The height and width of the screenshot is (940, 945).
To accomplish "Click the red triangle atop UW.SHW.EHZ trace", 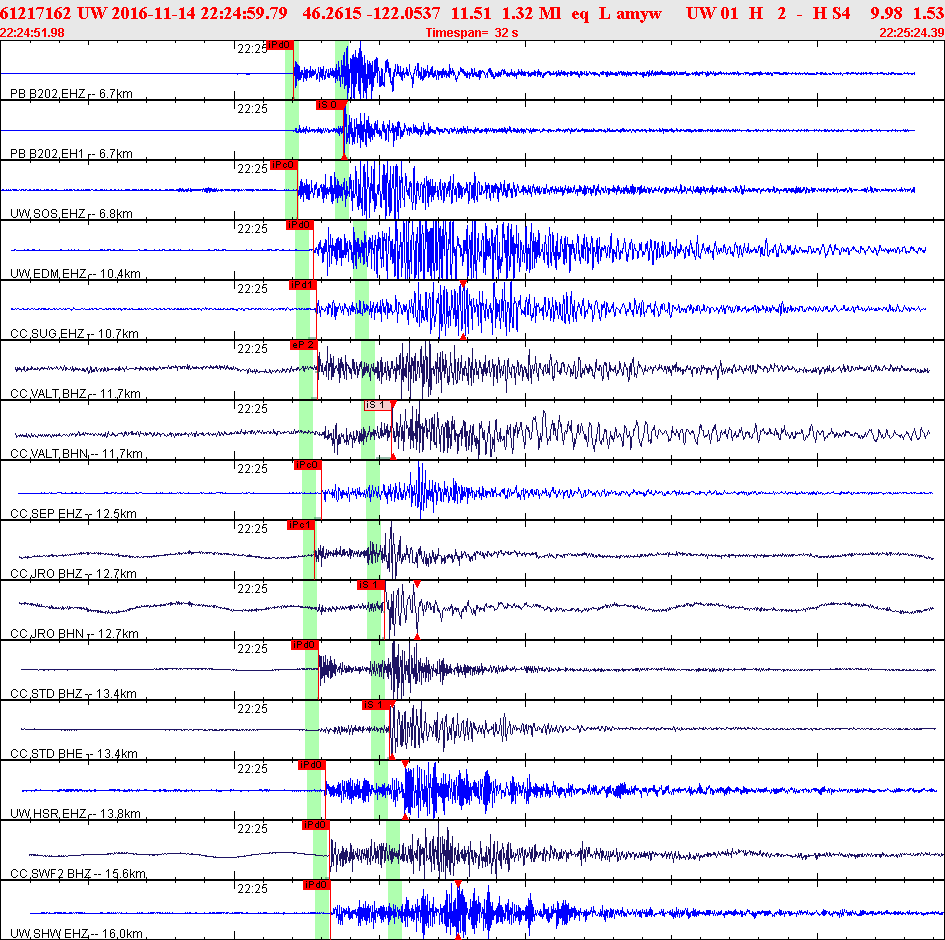I will tap(457, 885).
